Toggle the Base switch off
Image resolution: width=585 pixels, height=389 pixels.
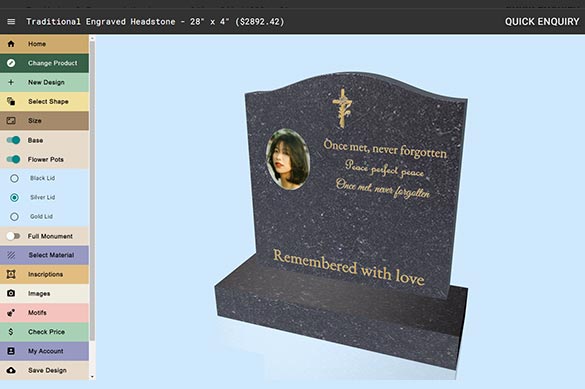tap(13, 140)
